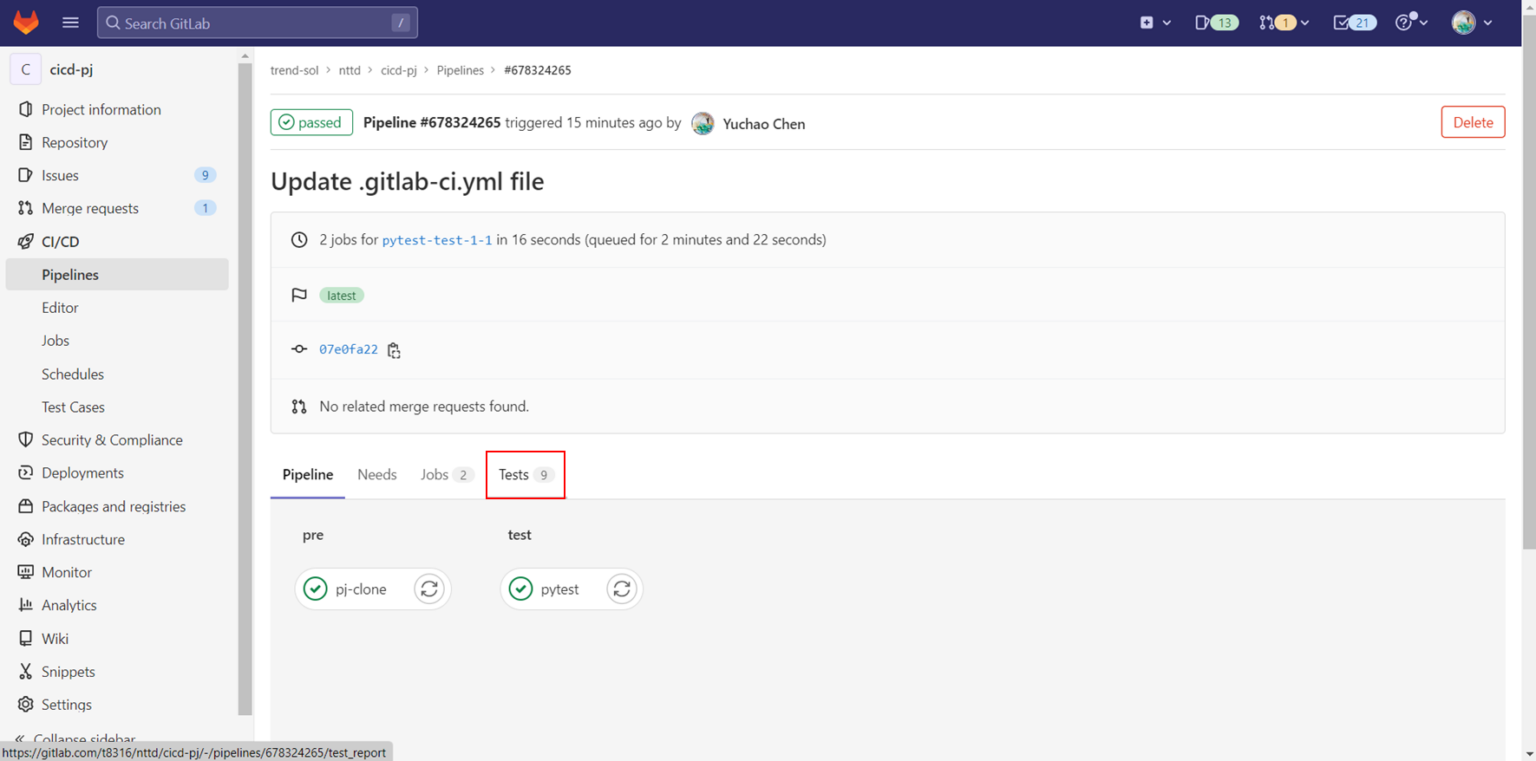Copy the commit SHA with the clipboard icon
This screenshot has width=1536, height=761.
(x=394, y=350)
